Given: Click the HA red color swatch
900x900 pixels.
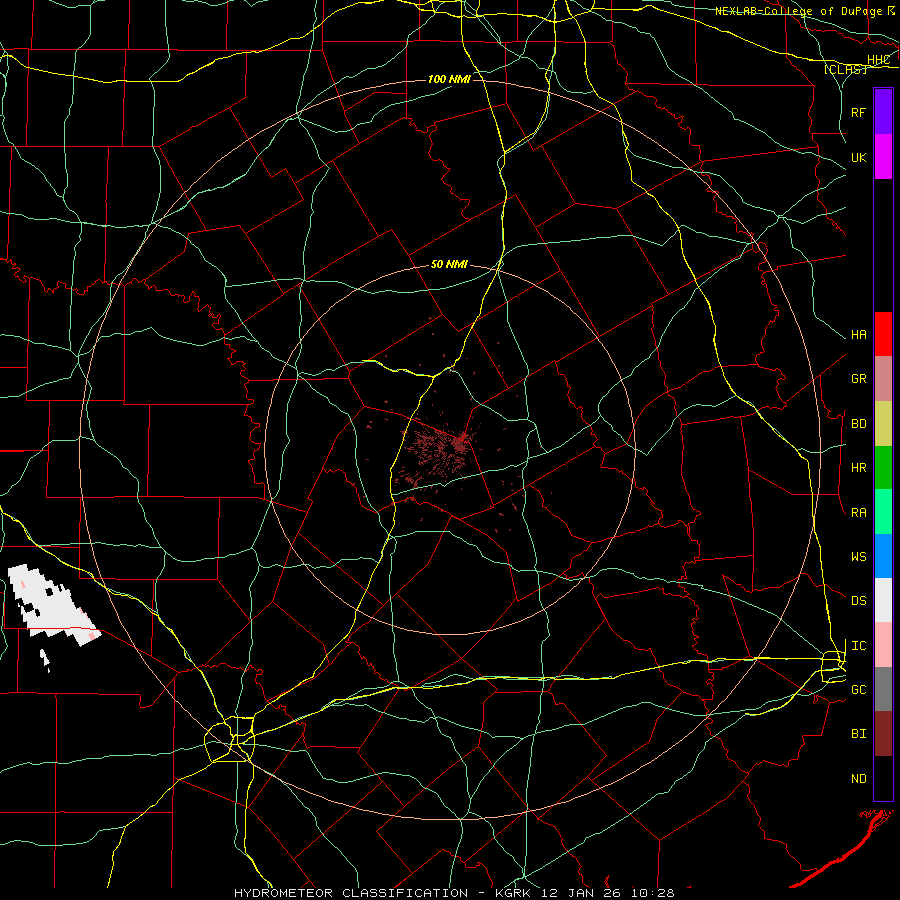Looking at the screenshot, I should click(x=883, y=334).
